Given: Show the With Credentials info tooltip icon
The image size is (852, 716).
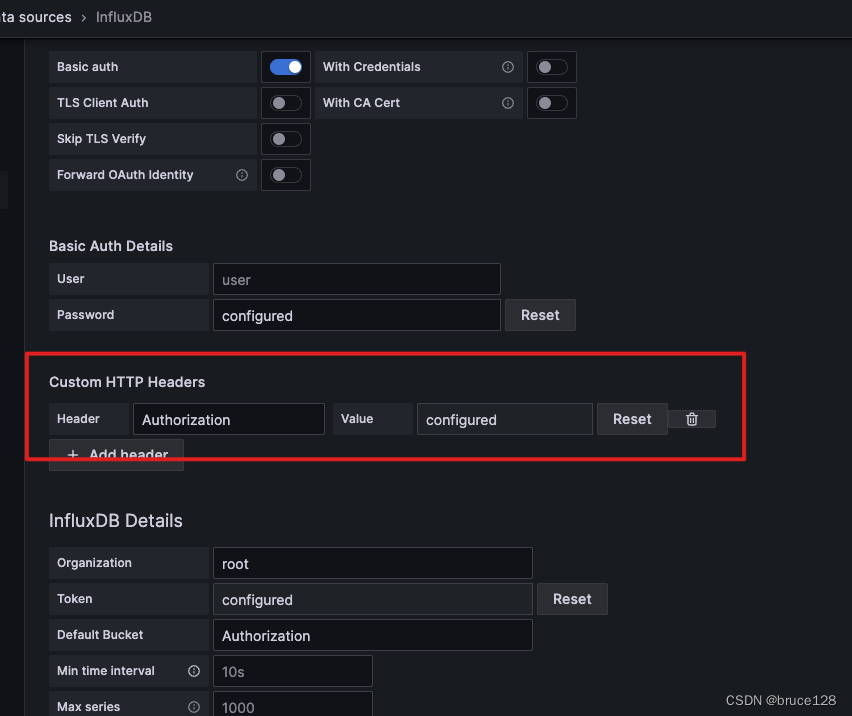Looking at the screenshot, I should (x=508, y=67).
